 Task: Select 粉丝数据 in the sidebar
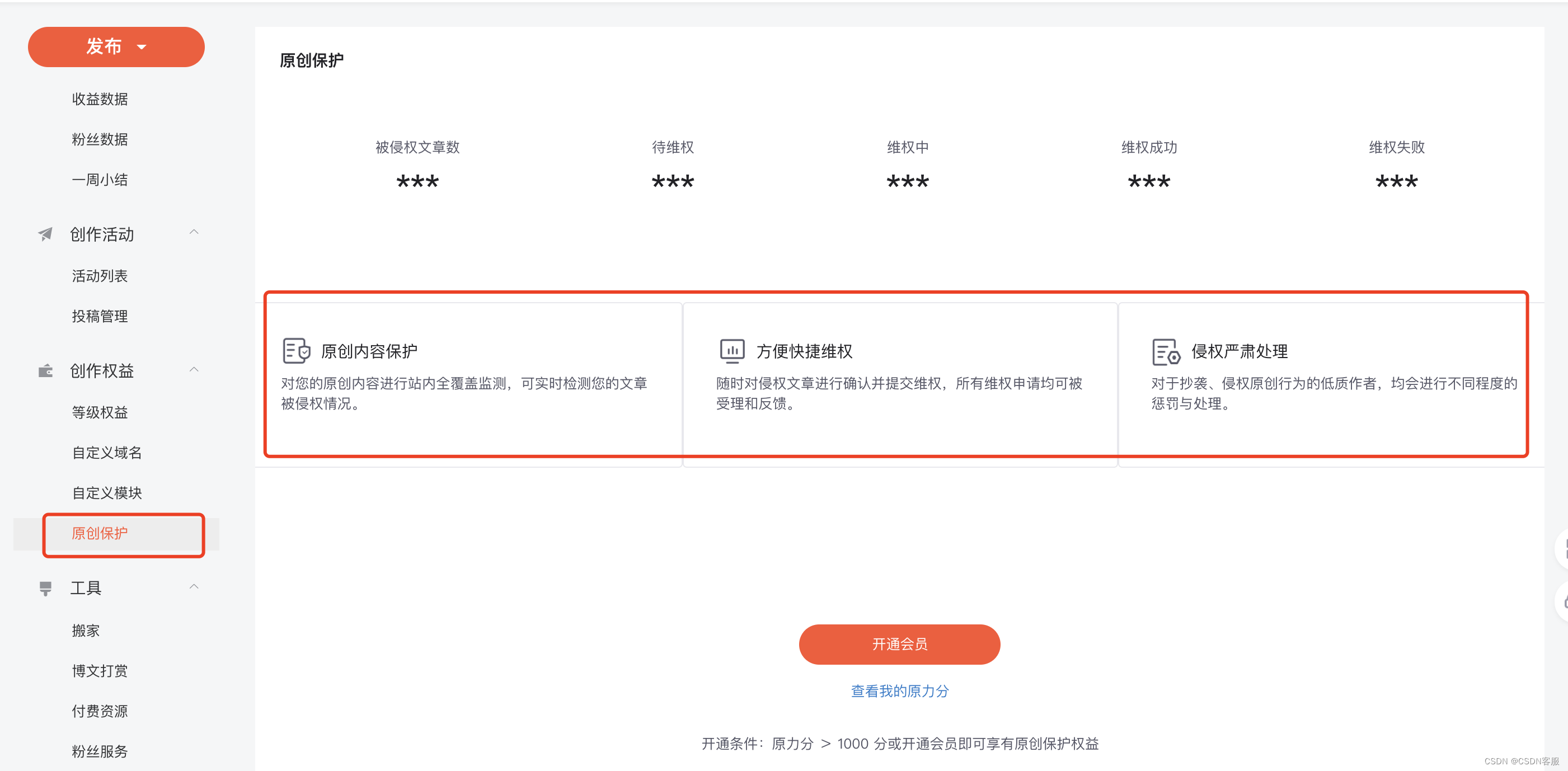(100, 139)
